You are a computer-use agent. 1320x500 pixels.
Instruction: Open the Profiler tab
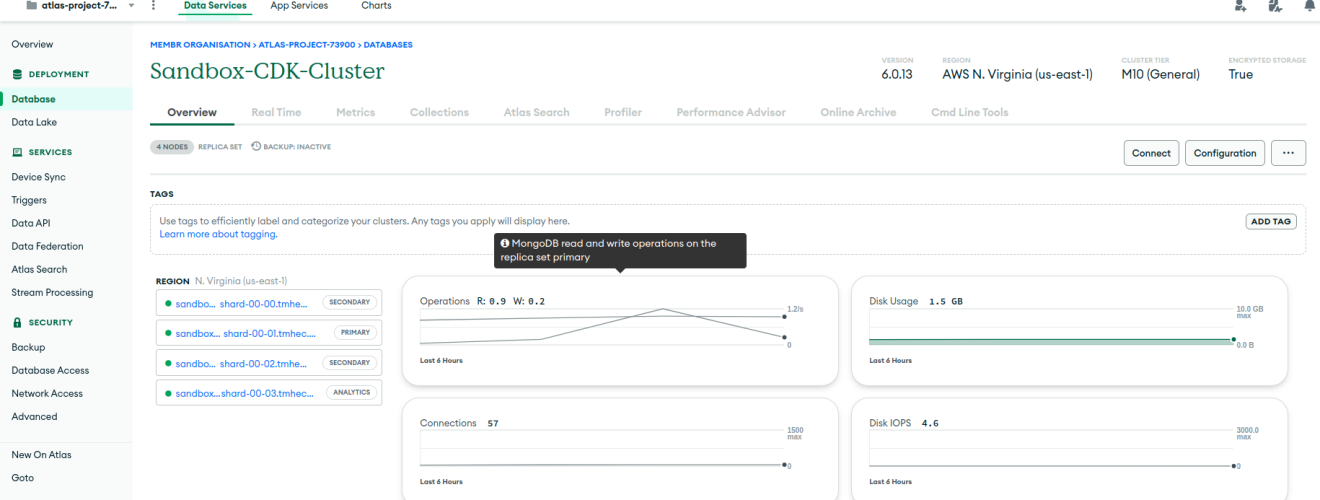[x=623, y=112]
